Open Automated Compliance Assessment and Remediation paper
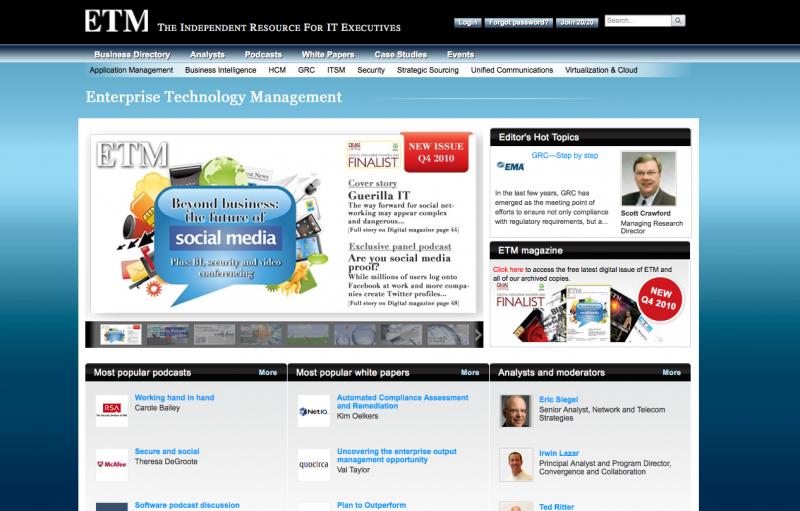The image size is (800, 511). (403, 401)
